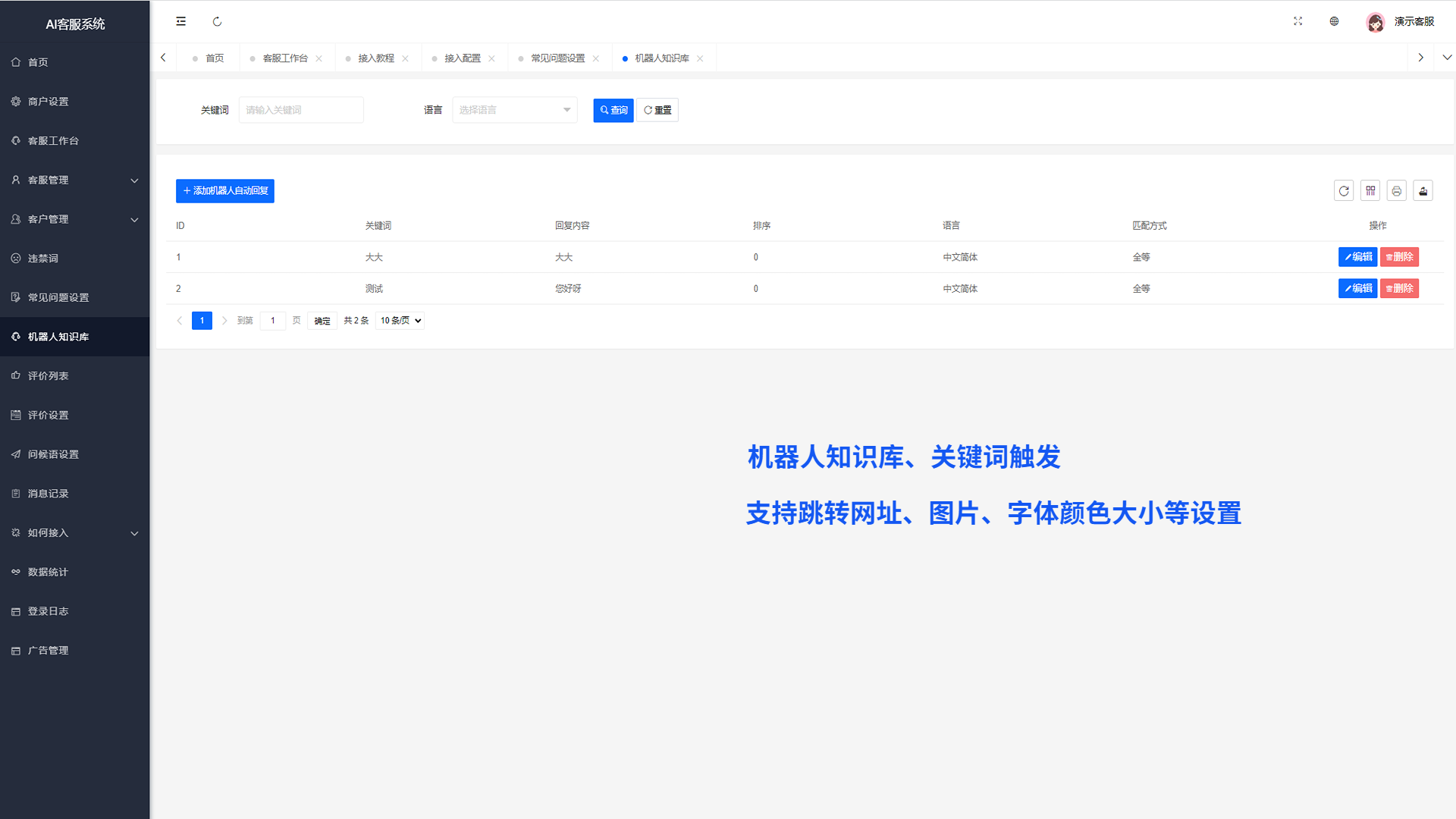Open 违禁词 in the sidebar
This screenshot has height=819, width=1456.
43,259
